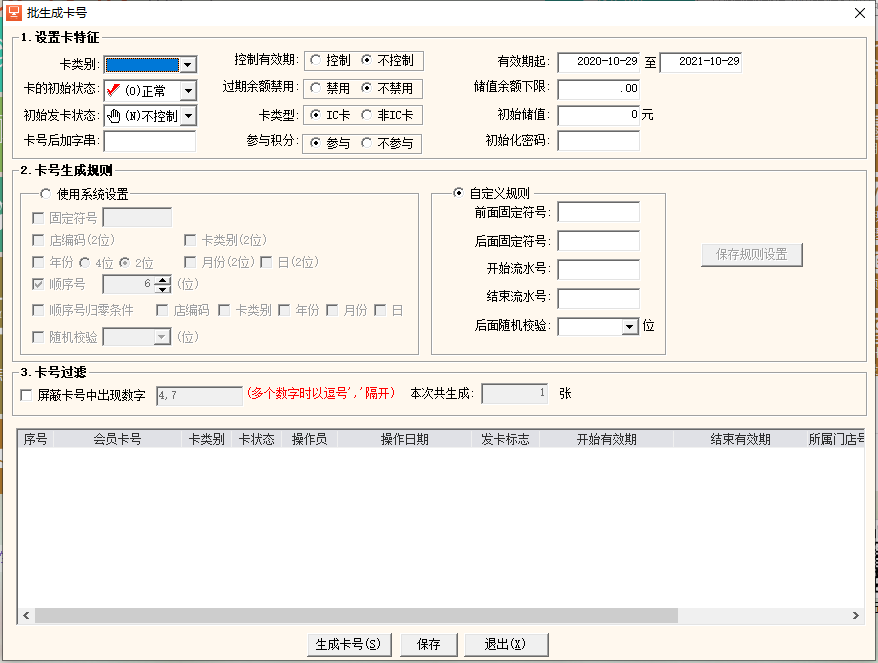Toggle the 店编码(2位) checkbox
Image resolution: width=878 pixels, height=663 pixels.
[38, 240]
